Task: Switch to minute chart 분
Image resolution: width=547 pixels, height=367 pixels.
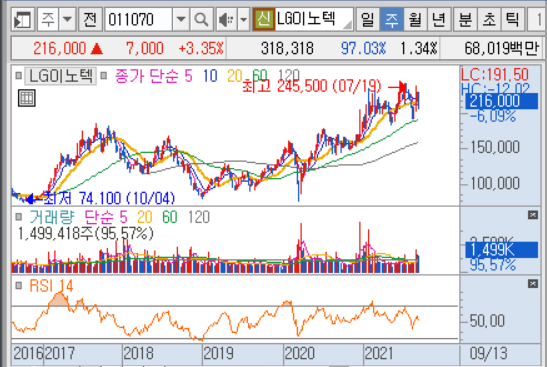Action: pos(466,20)
